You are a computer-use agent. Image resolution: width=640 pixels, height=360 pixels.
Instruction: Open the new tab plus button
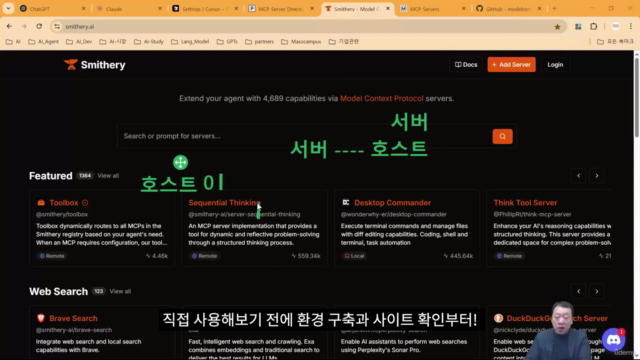[554, 9]
